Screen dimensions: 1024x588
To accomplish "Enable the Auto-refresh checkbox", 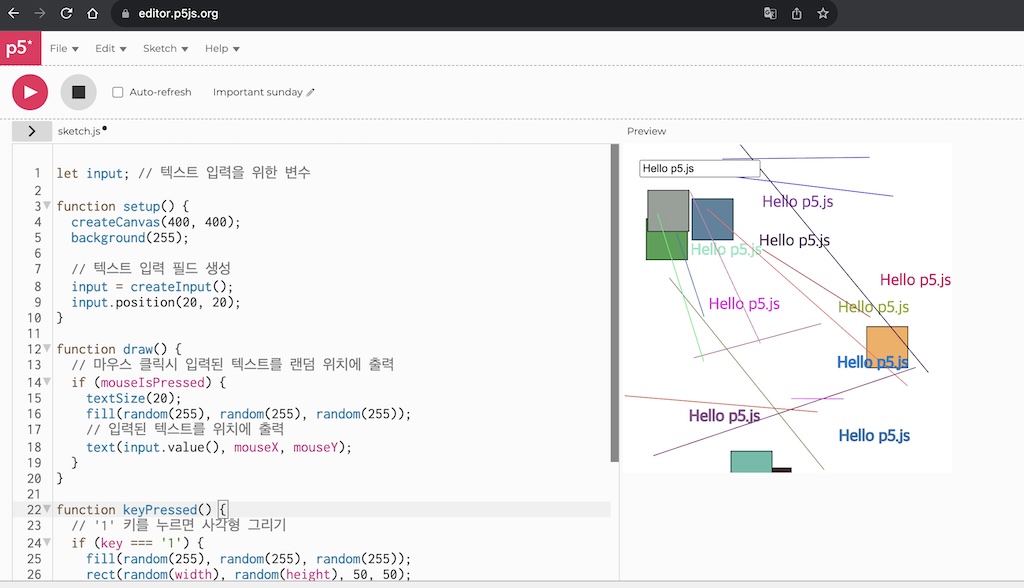I will coord(117,91).
